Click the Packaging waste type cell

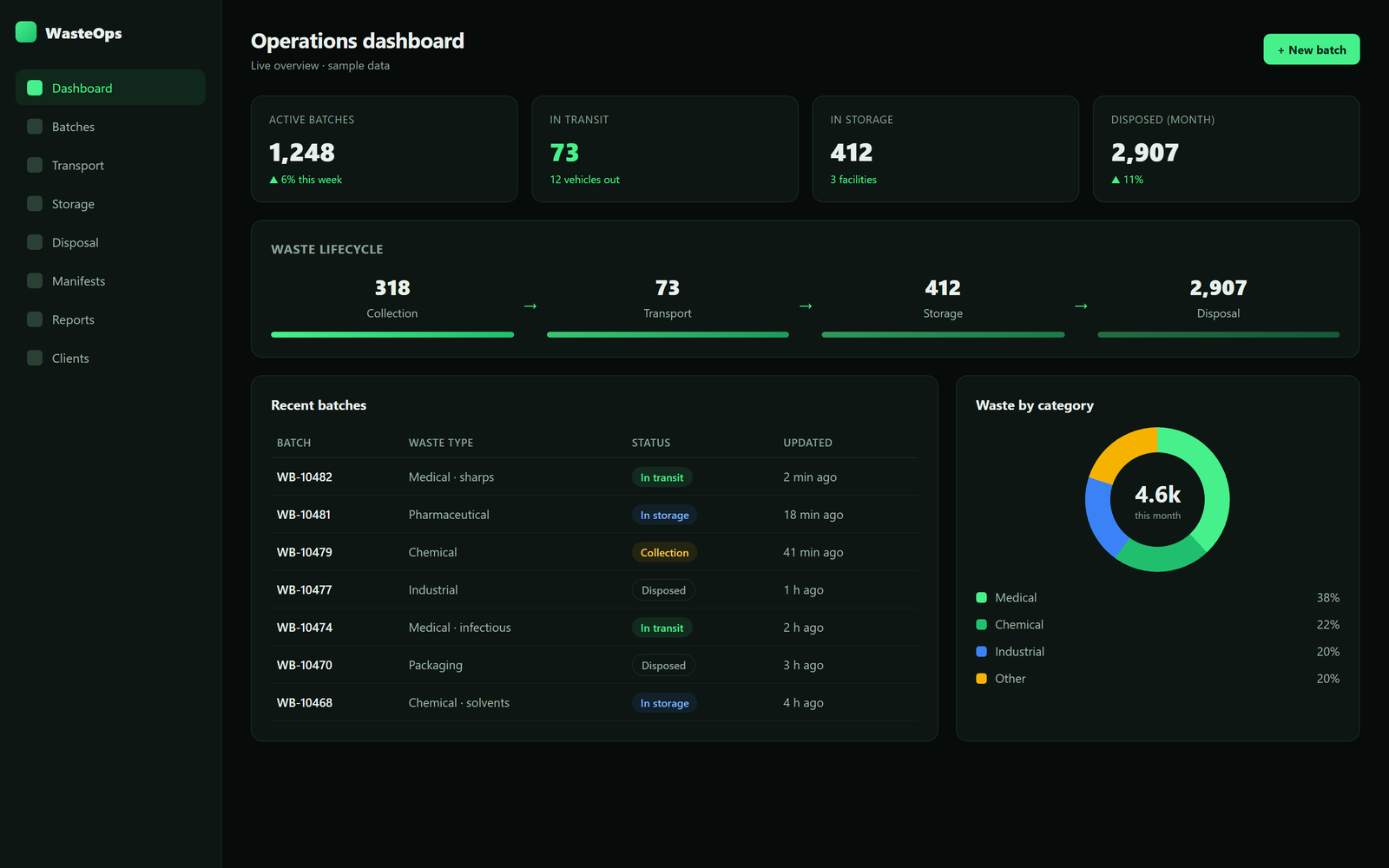[x=436, y=665]
